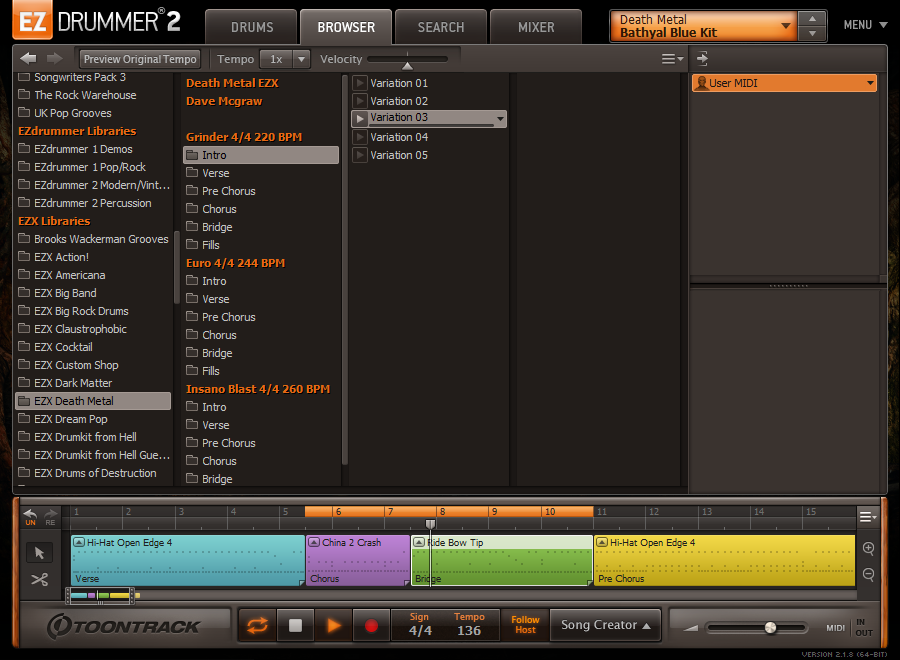Image resolution: width=900 pixels, height=660 pixels.
Task: Zoom out on the song timeline
Action: (x=868, y=574)
